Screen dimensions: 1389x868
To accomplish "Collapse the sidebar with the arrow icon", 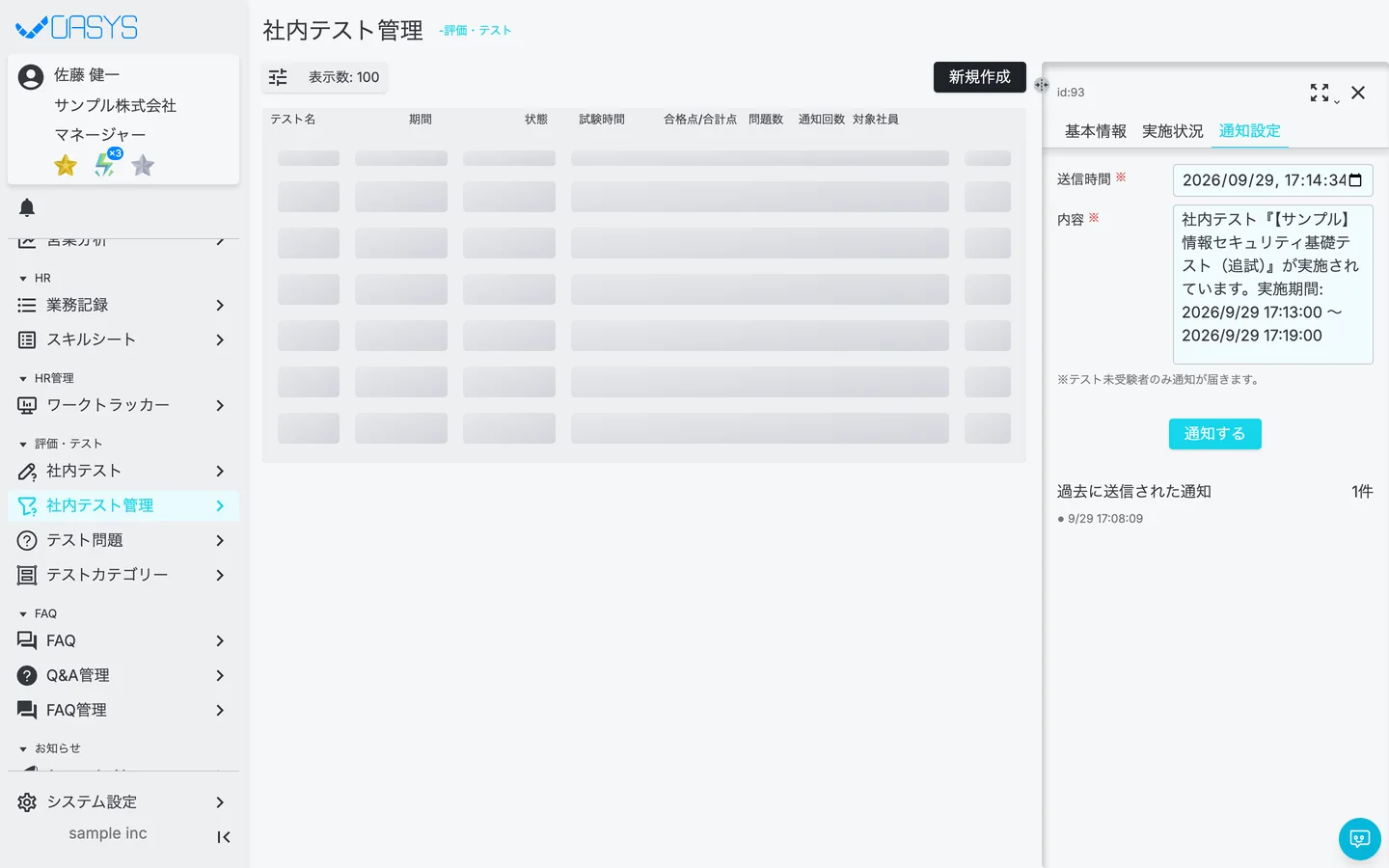I will pos(224,837).
